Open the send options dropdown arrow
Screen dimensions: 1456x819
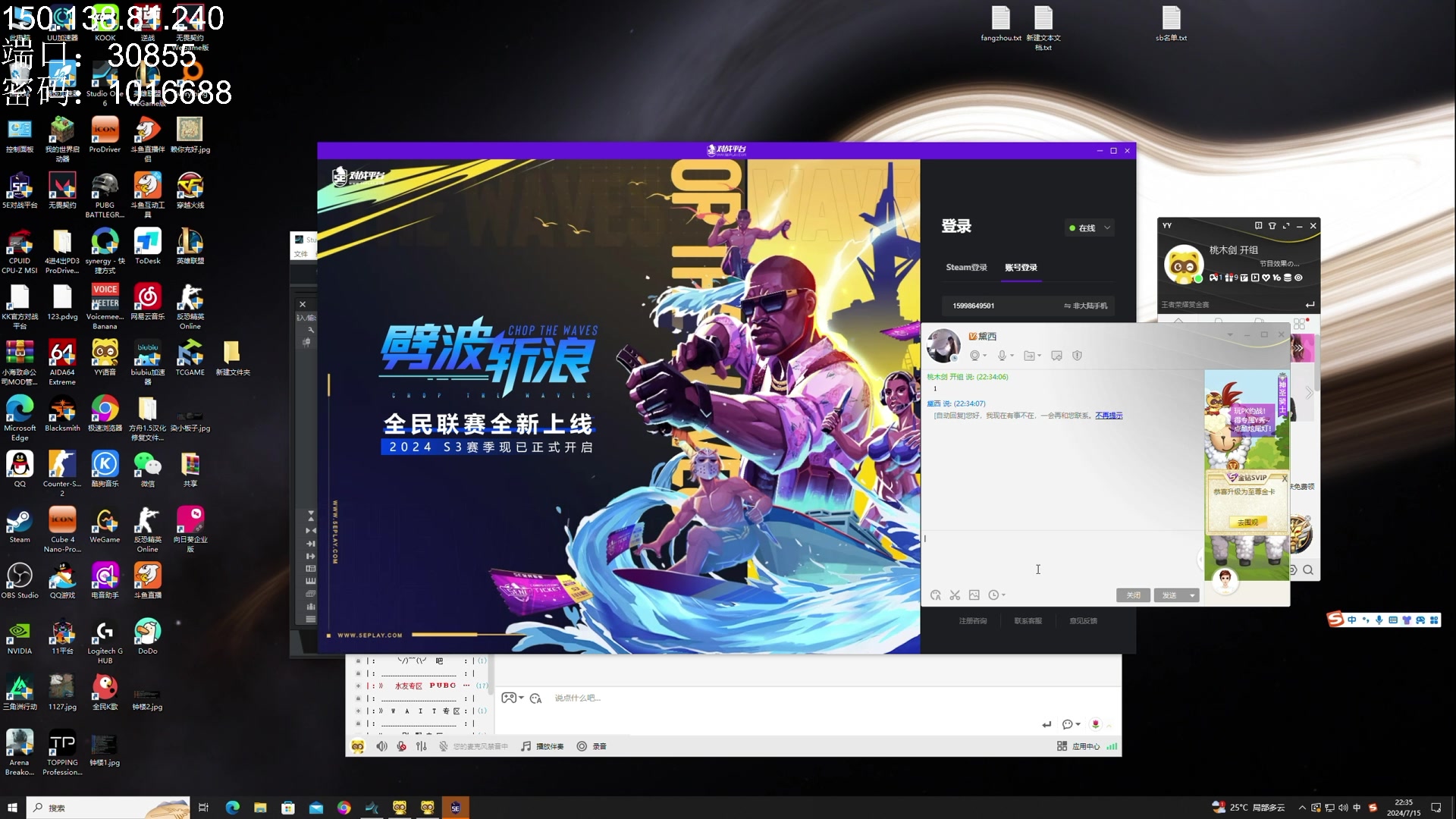pos(1192,595)
